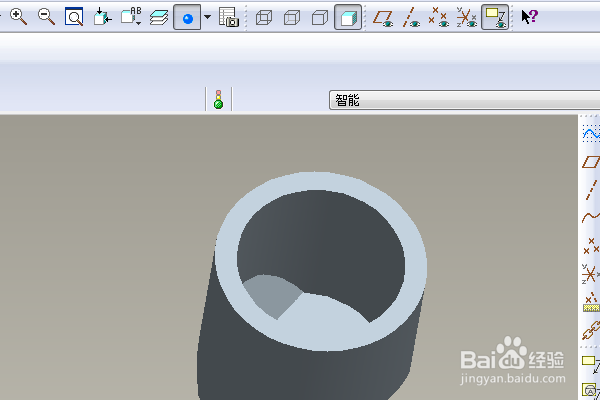This screenshot has height=400, width=600.
Task: Open the 智能 selection filter dropdown
Action: (465, 100)
